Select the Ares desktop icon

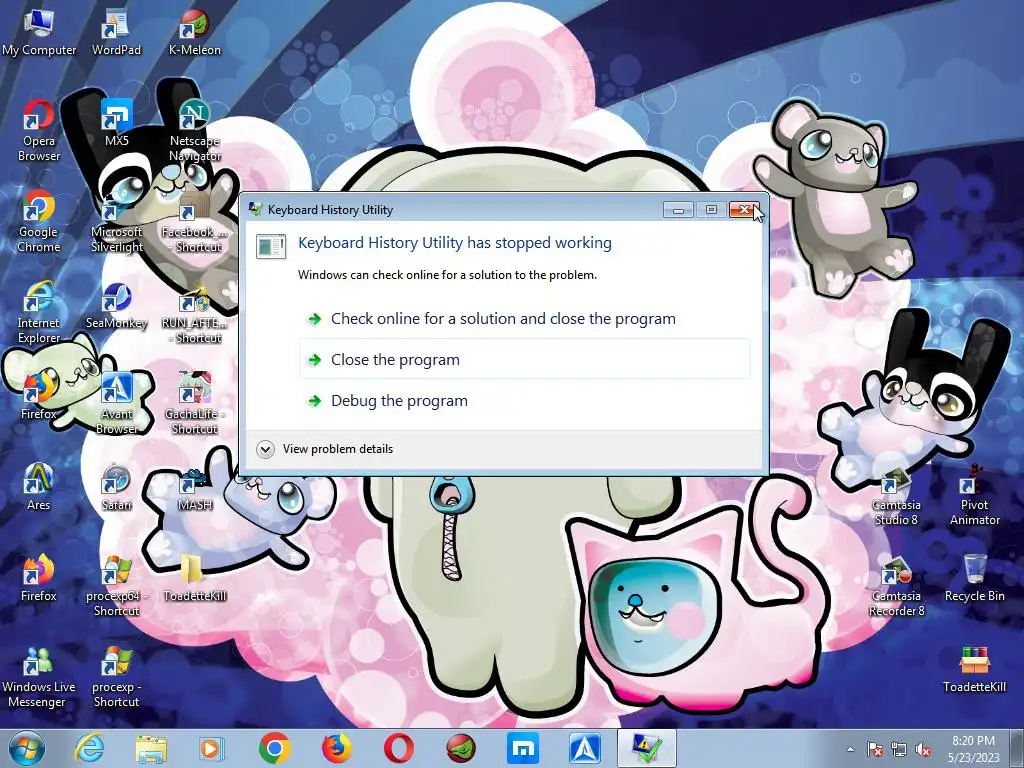click(x=39, y=487)
